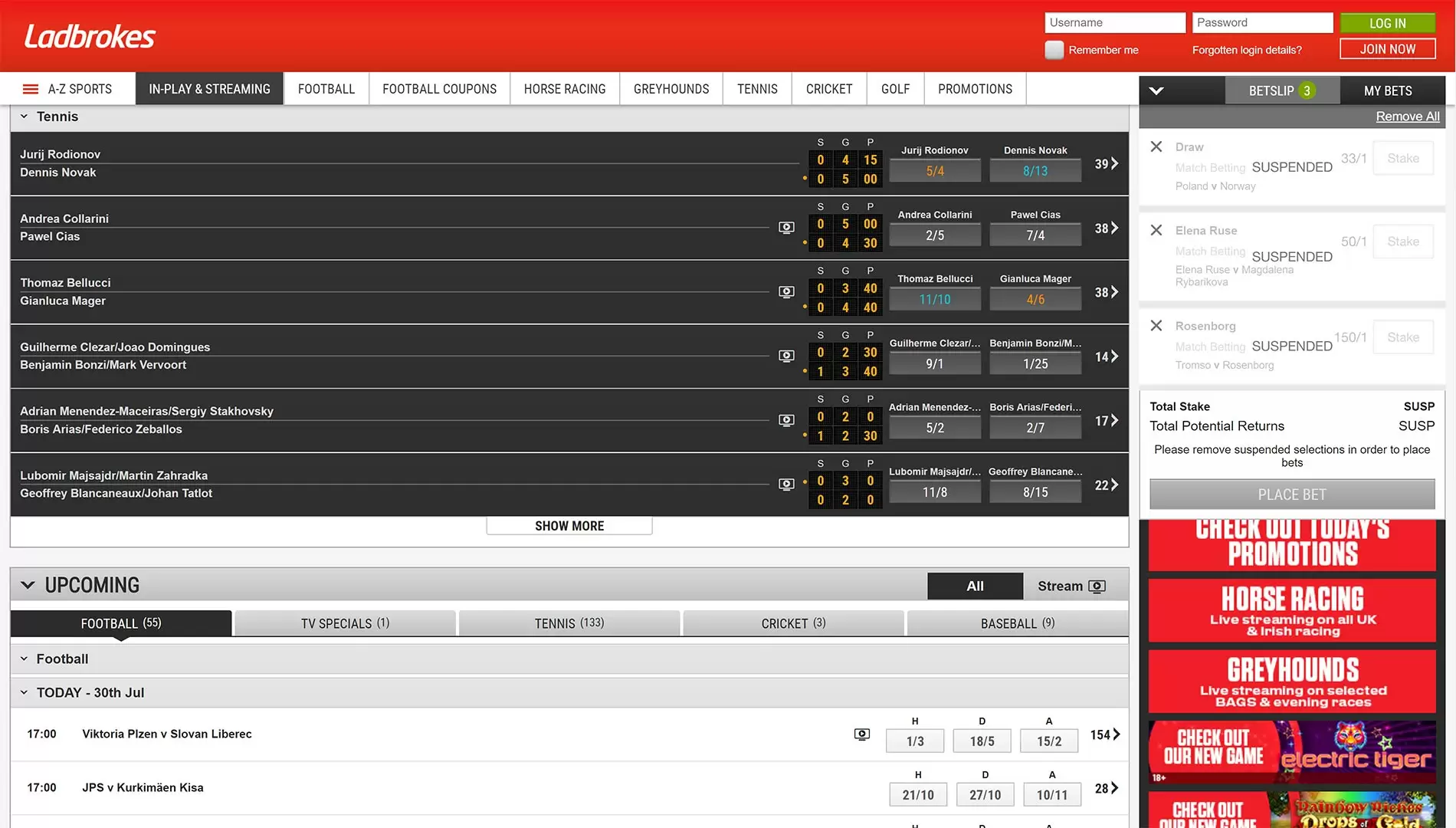1456x828 pixels.
Task: Open the Forgotten login details link
Action: 1247,50
